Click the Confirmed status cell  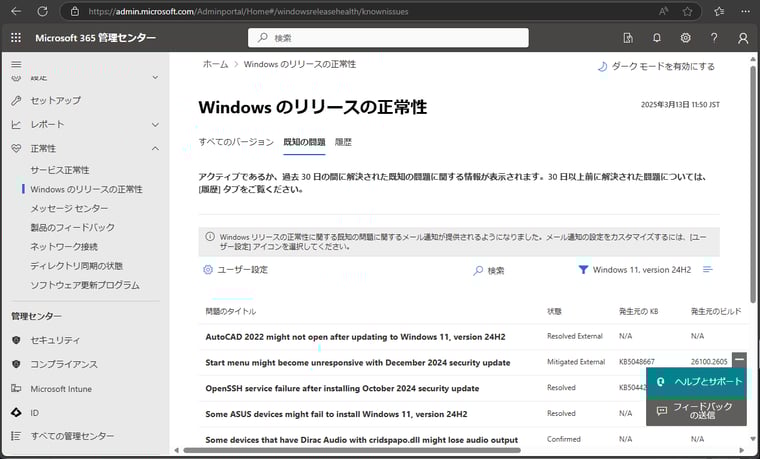click(563, 439)
